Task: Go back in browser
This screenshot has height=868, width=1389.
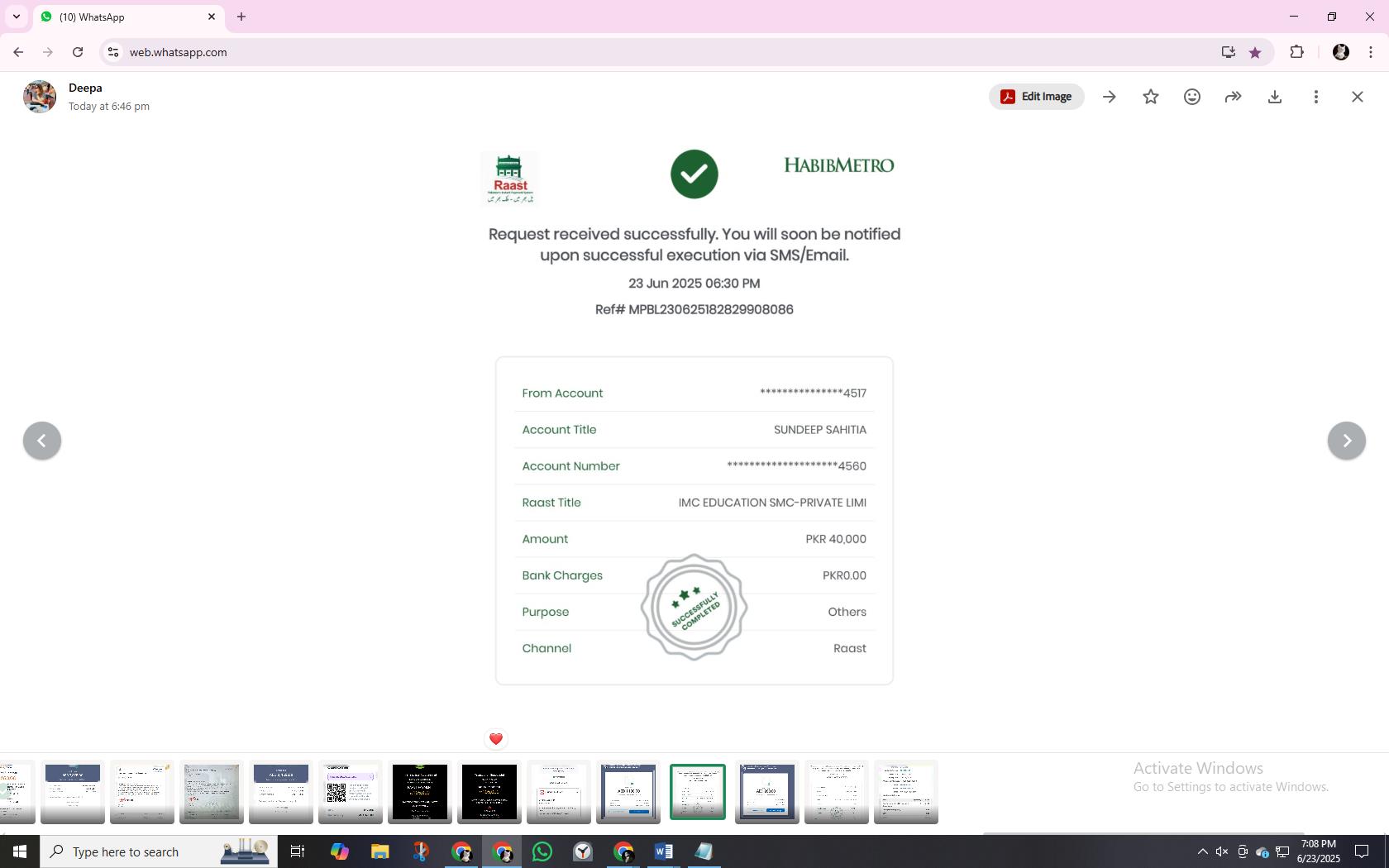Action: tap(18, 52)
